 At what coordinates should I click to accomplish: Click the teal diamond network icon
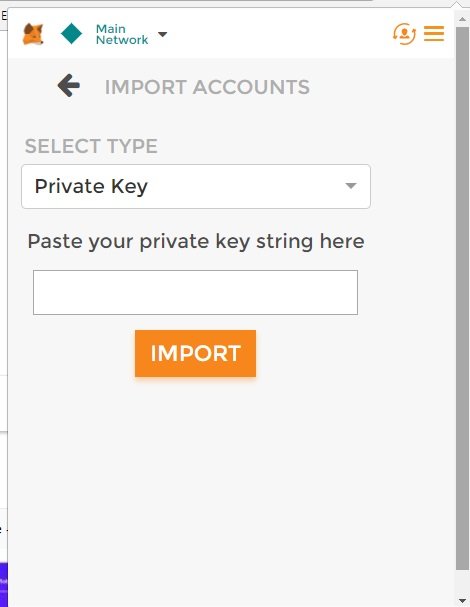point(72,34)
